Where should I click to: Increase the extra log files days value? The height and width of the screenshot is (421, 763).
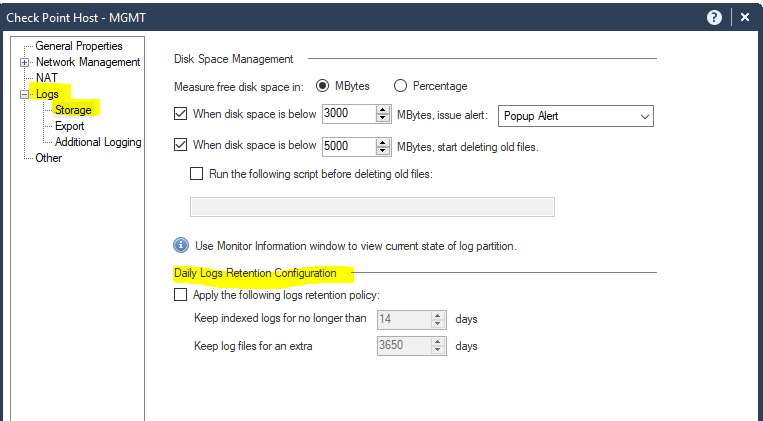438,342
